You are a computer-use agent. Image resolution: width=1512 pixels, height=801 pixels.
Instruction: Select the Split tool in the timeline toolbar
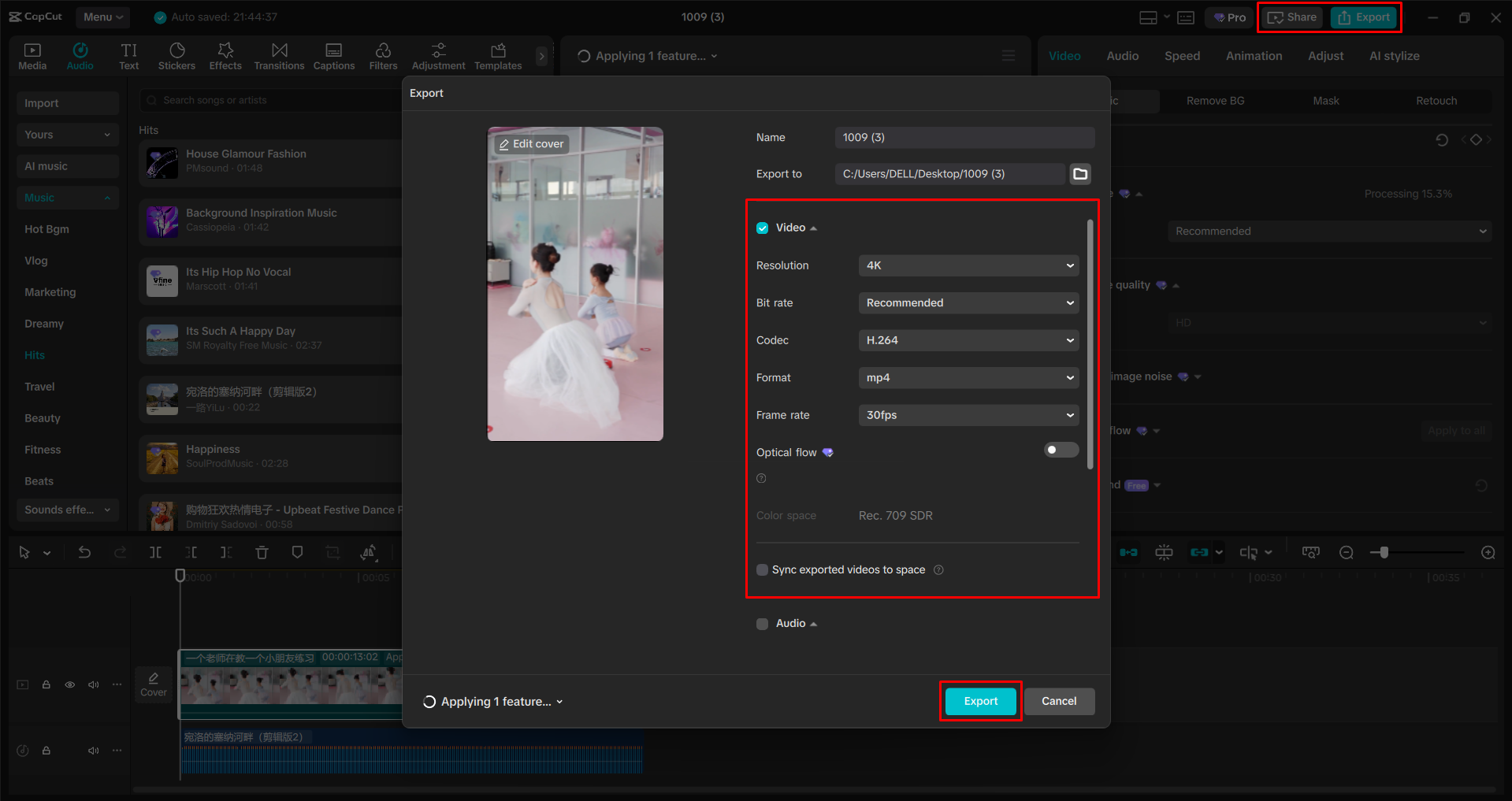(x=155, y=552)
